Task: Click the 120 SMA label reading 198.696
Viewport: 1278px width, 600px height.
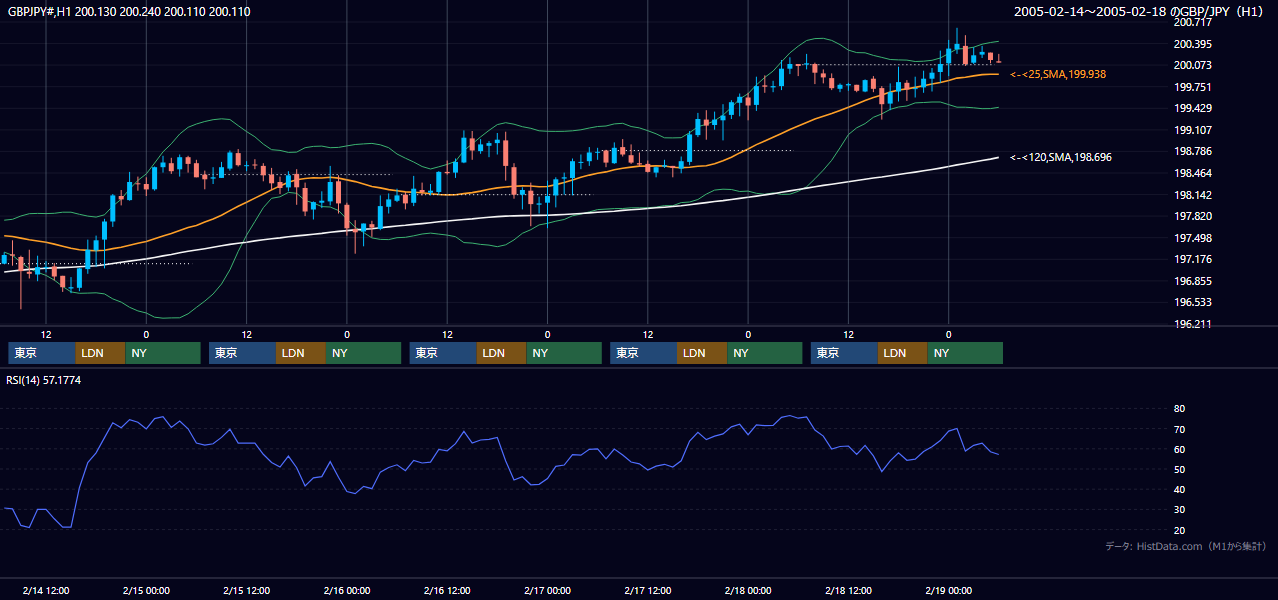Action: click(x=1061, y=157)
